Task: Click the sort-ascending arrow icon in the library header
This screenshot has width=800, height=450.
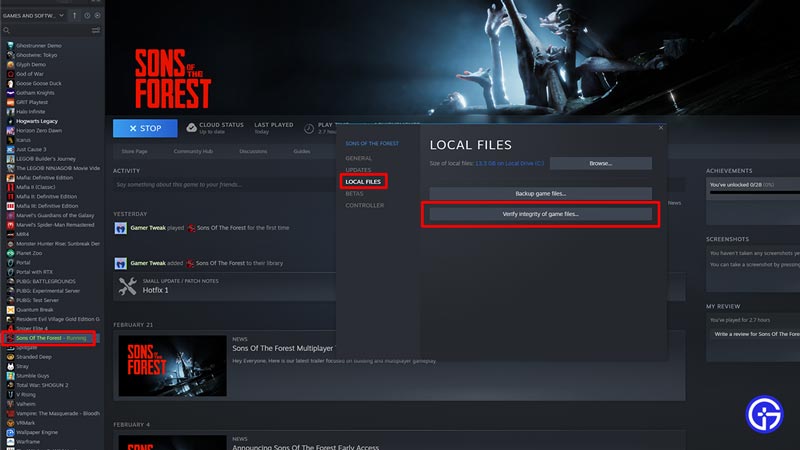Action: click(x=74, y=16)
